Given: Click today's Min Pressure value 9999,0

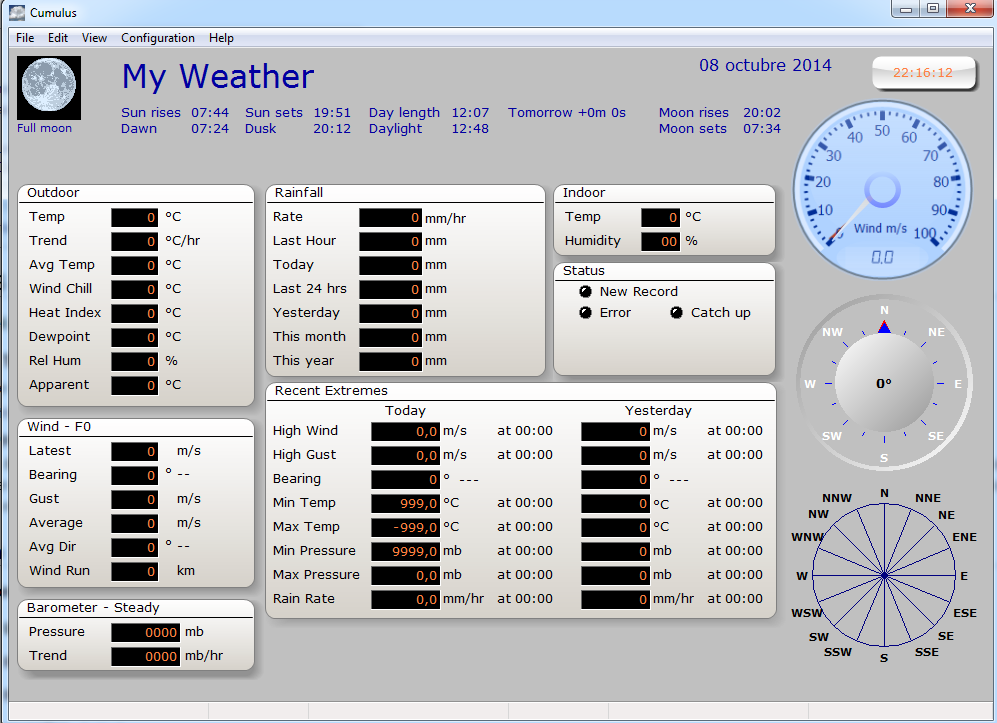Looking at the screenshot, I should click(x=406, y=551).
